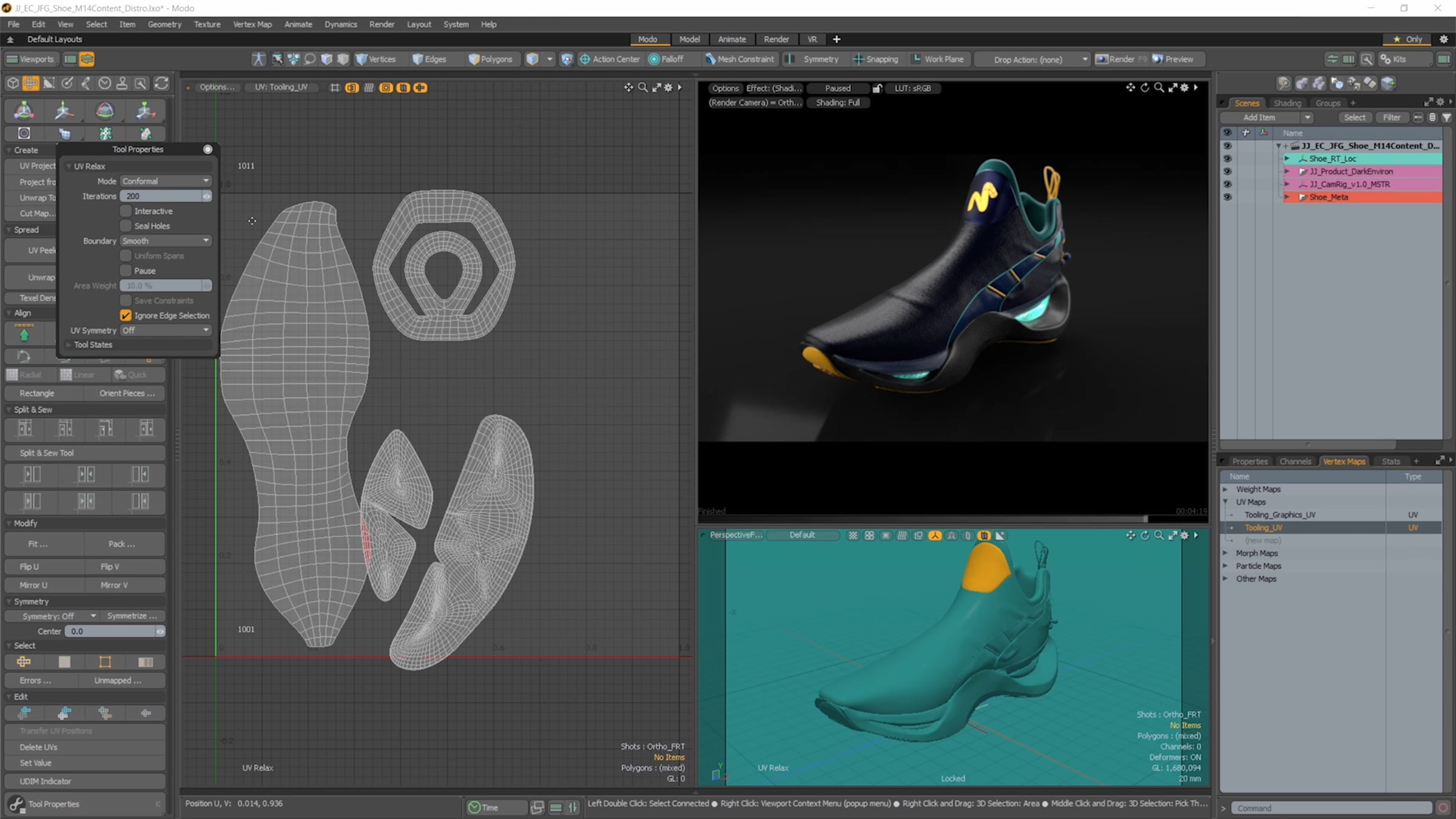Screen dimensions: 1456x819
Task: Toggle Snapping in the toolbar
Action: click(876, 59)
